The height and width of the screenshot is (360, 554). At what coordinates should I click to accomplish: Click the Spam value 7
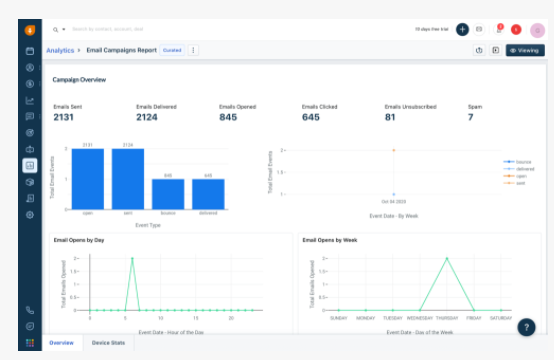tap(471, 117)
